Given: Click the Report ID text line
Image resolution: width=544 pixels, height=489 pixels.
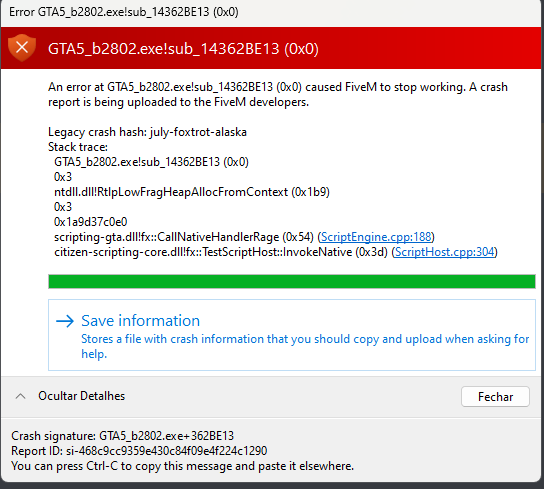Looking at the screenshot, I should click(139, 451).
